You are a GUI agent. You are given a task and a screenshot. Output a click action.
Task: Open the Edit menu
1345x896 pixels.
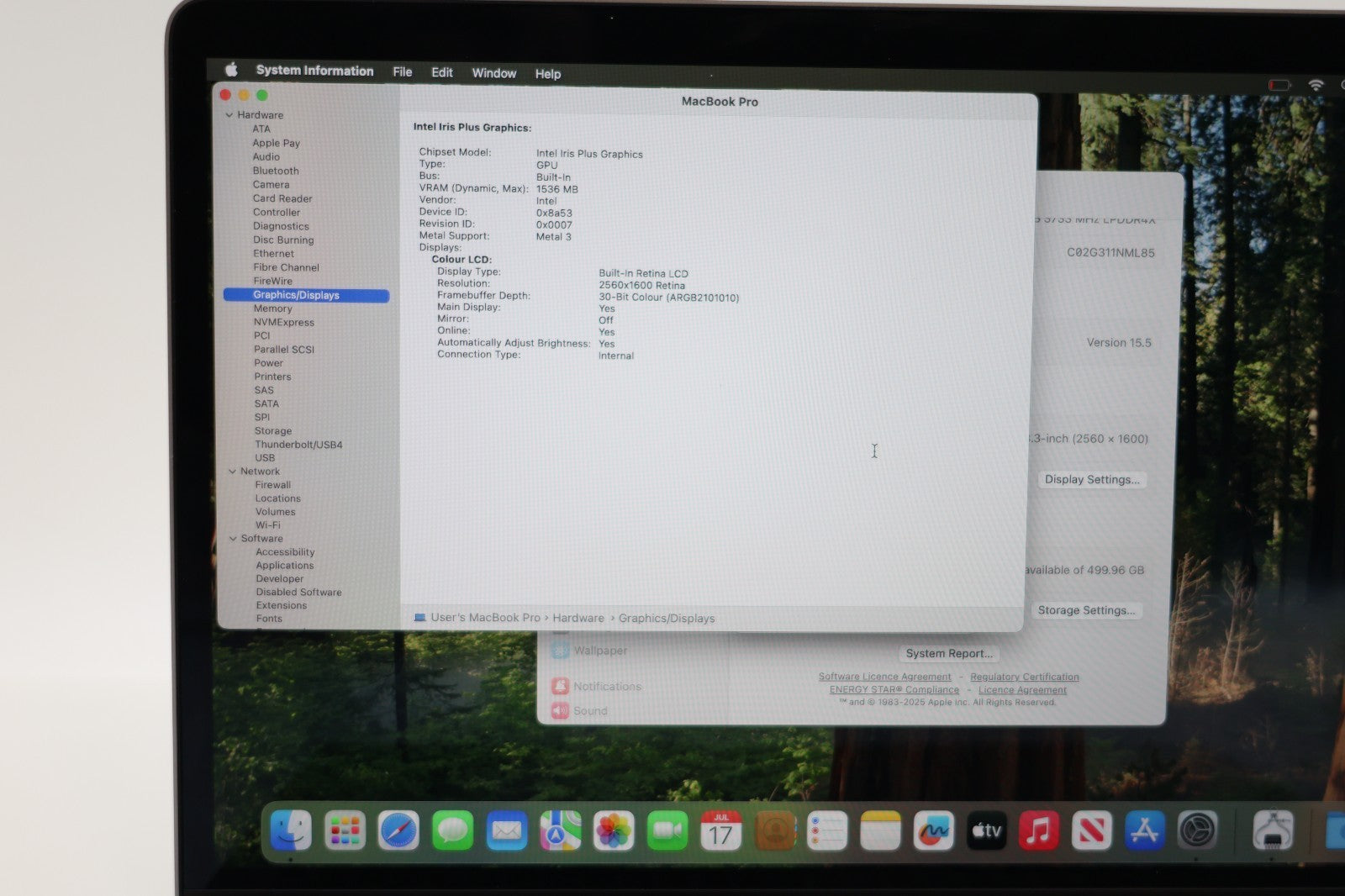point(442,73)
